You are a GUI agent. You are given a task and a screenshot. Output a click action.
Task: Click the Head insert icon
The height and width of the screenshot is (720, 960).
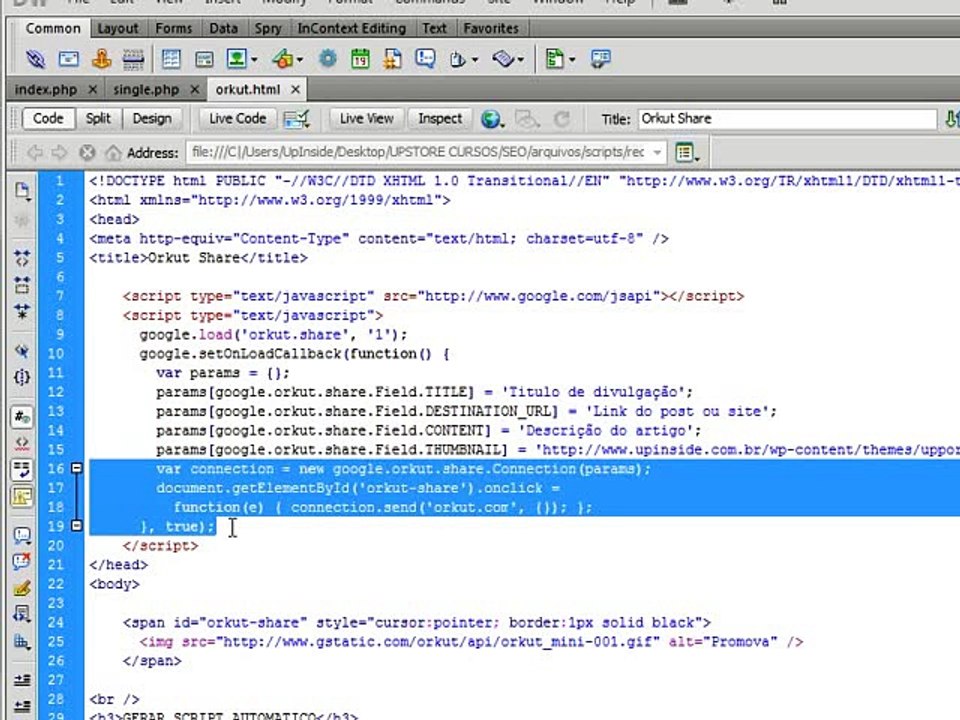pos(457,59)
